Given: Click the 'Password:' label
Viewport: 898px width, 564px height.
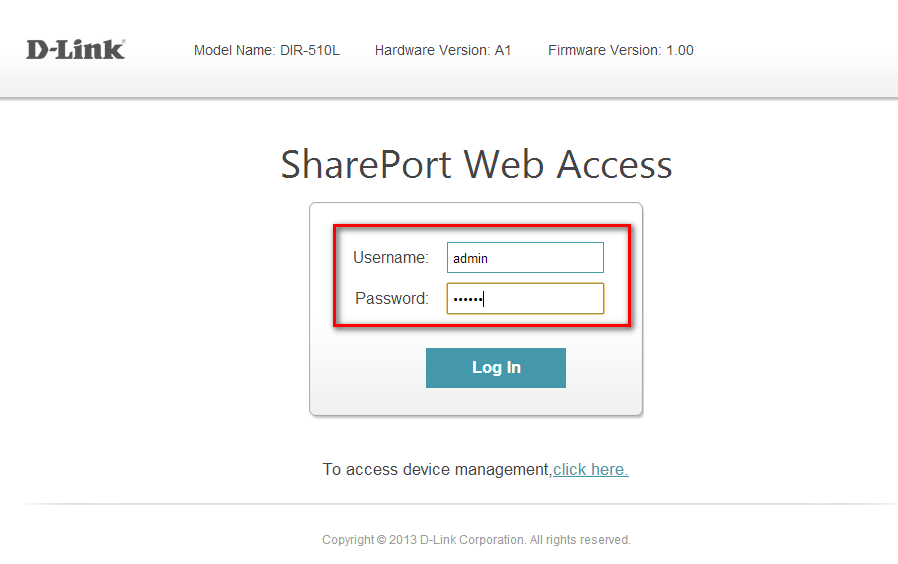Looking at the screenshot, I should pos(391,298).
